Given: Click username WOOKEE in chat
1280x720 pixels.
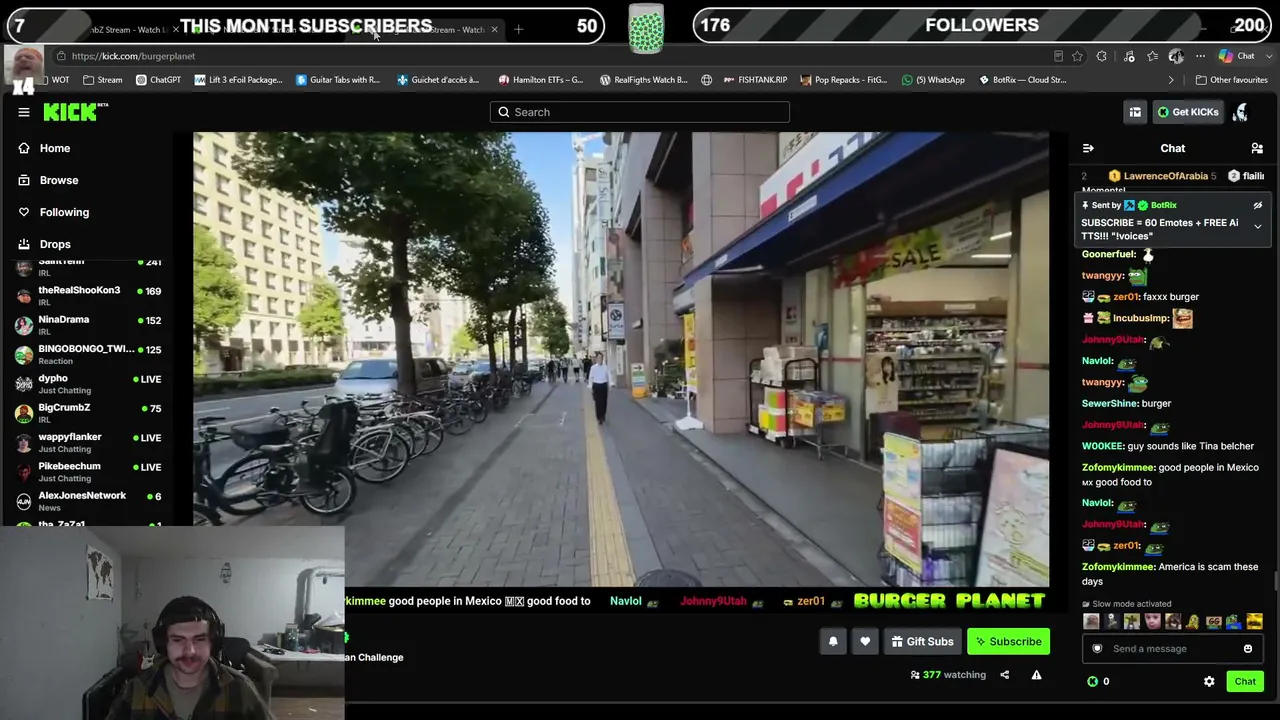Looking at the screenshot, I should click(x=1102, y=446).
